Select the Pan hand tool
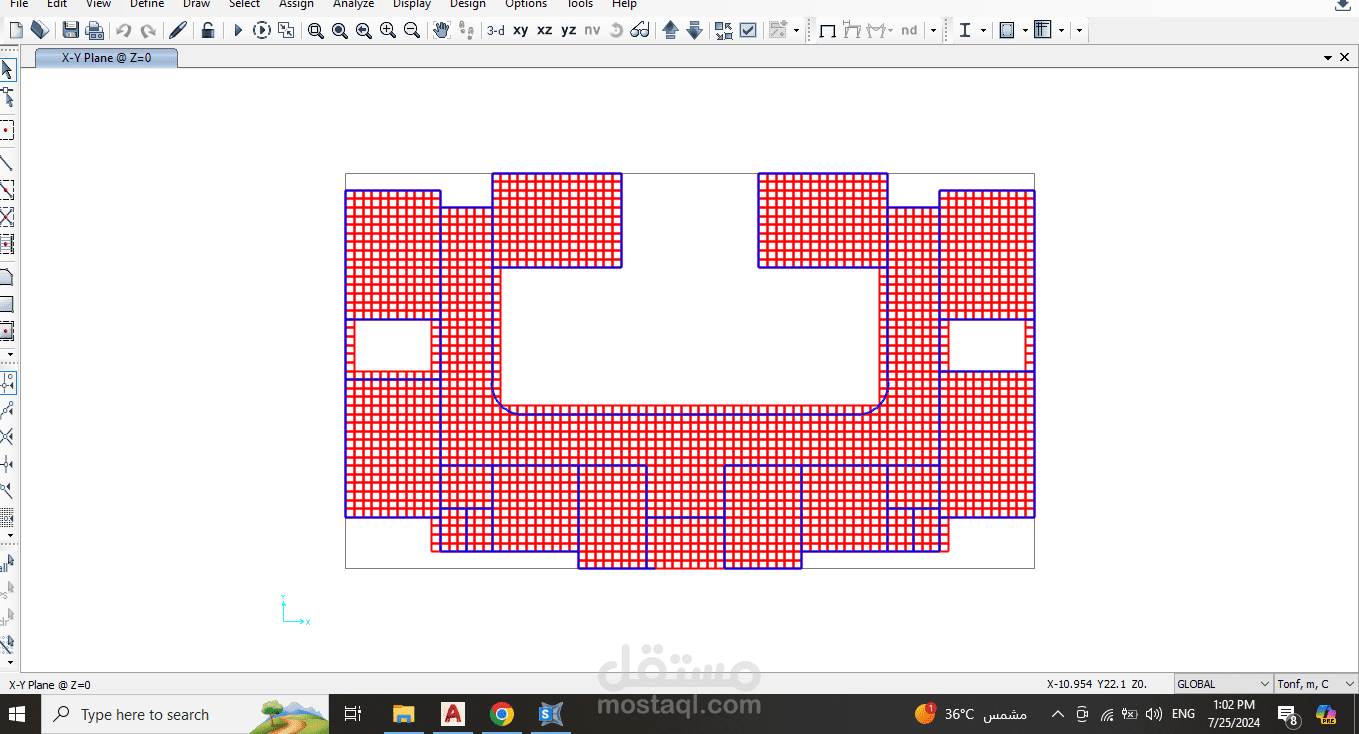Image resolution: width=1359 pixels, height=734 pixels. (x=442, y=30)
